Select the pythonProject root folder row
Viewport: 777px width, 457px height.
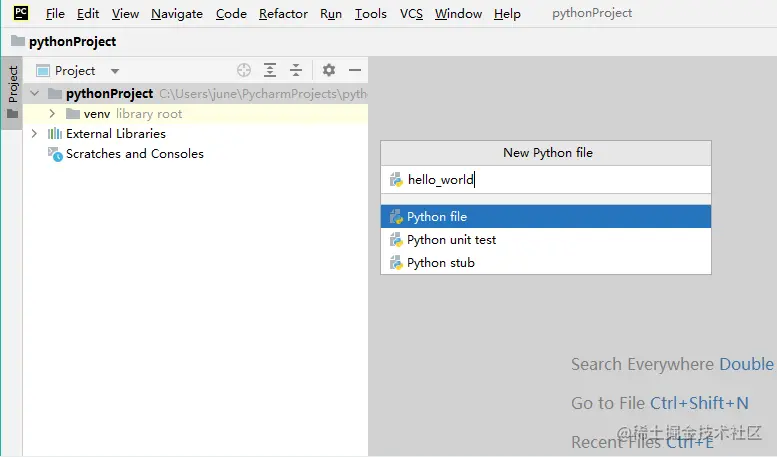pyautogui.click(x=195, y=94)
